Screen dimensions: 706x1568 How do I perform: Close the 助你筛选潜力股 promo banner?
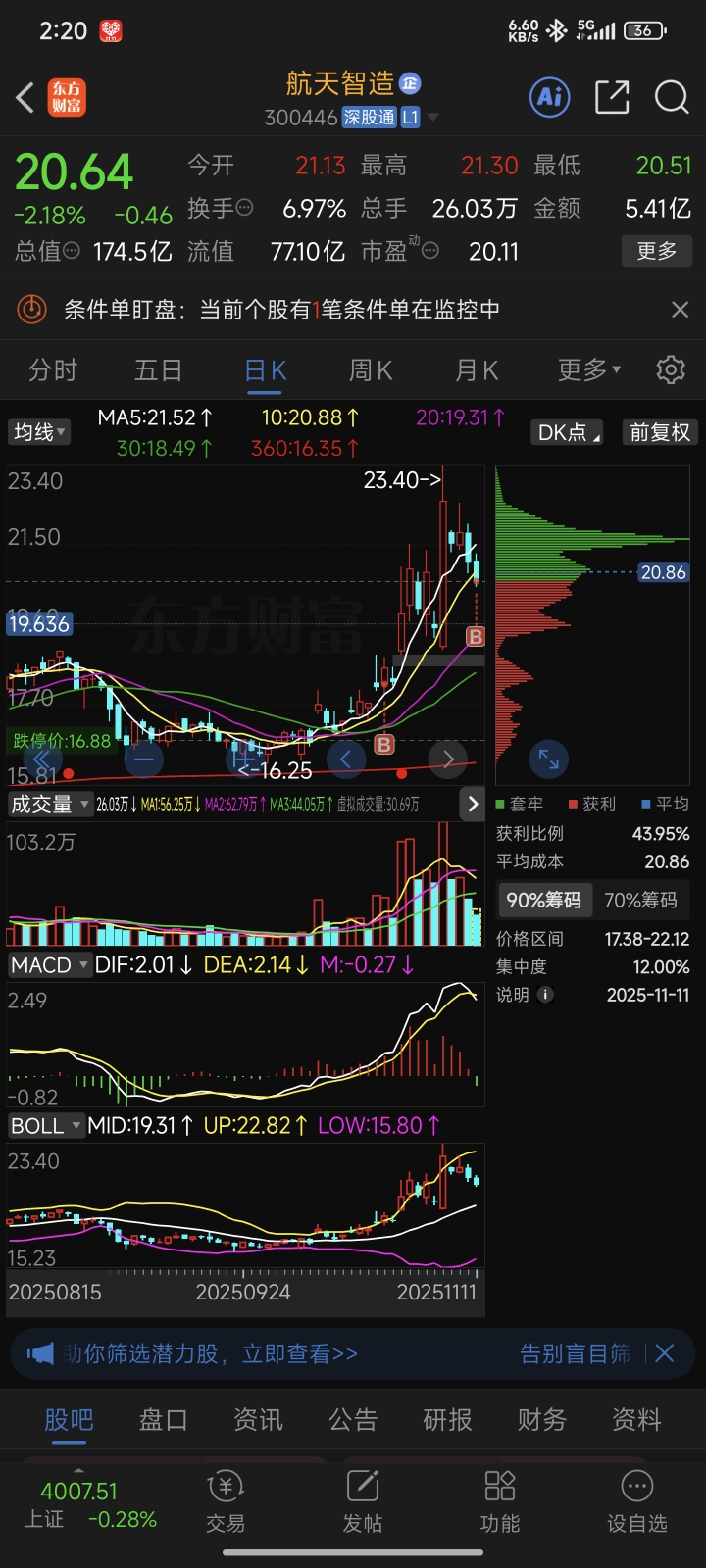pyautogui.click(x=665, y=1353)
